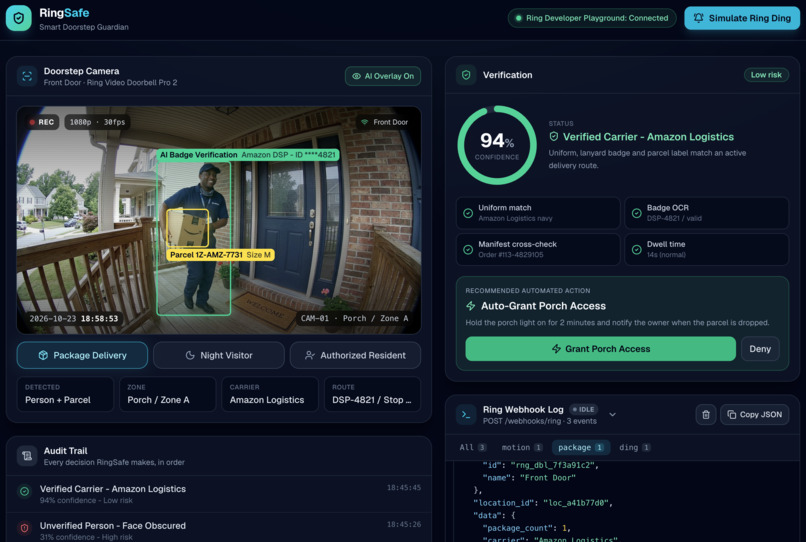Click check icon beside Manifest cross-check
This screenshot has width=806, height=542.
(468, 249)
